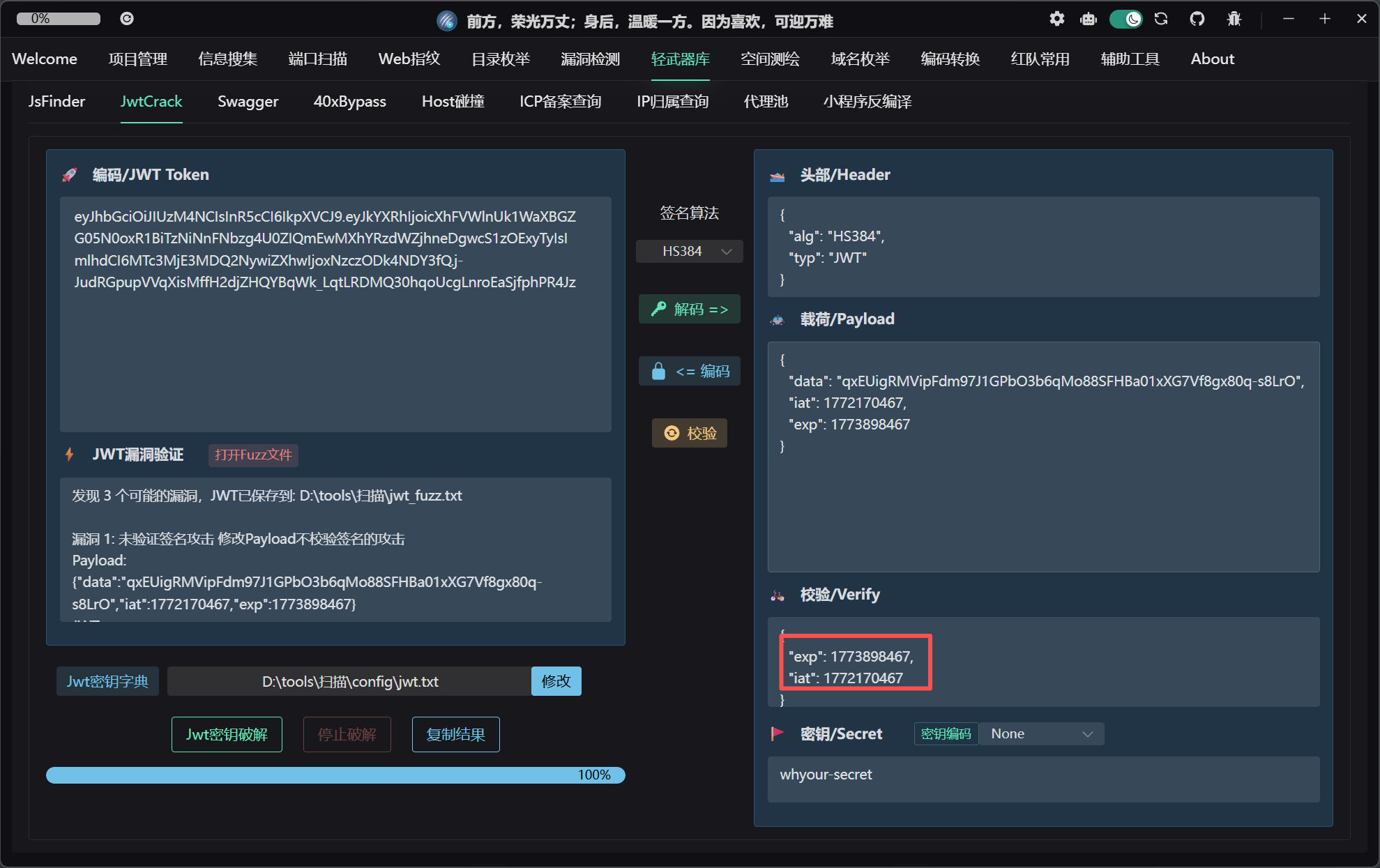Expand the HS384 signing algorithm dropdown

[x=689, y=251]
